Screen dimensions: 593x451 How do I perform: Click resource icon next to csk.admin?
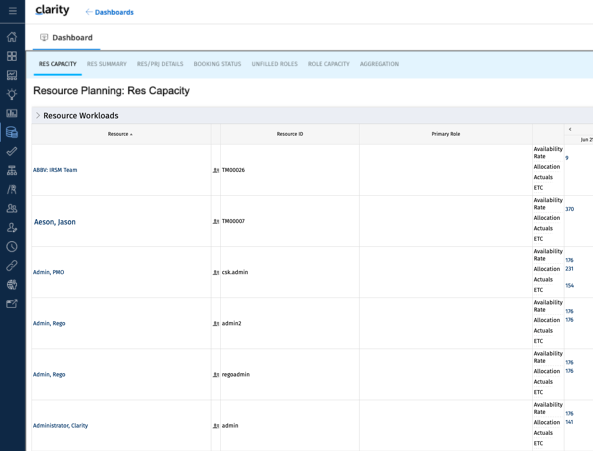coord(216,273)
